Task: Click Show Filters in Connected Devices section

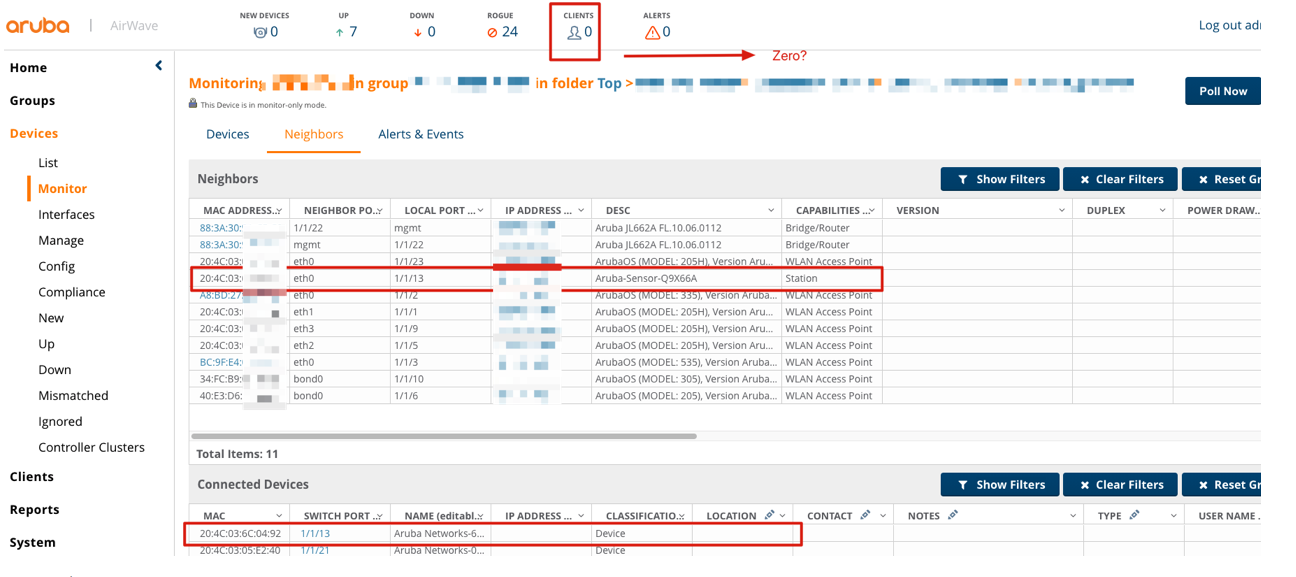Action: [x=1000, y=485]
